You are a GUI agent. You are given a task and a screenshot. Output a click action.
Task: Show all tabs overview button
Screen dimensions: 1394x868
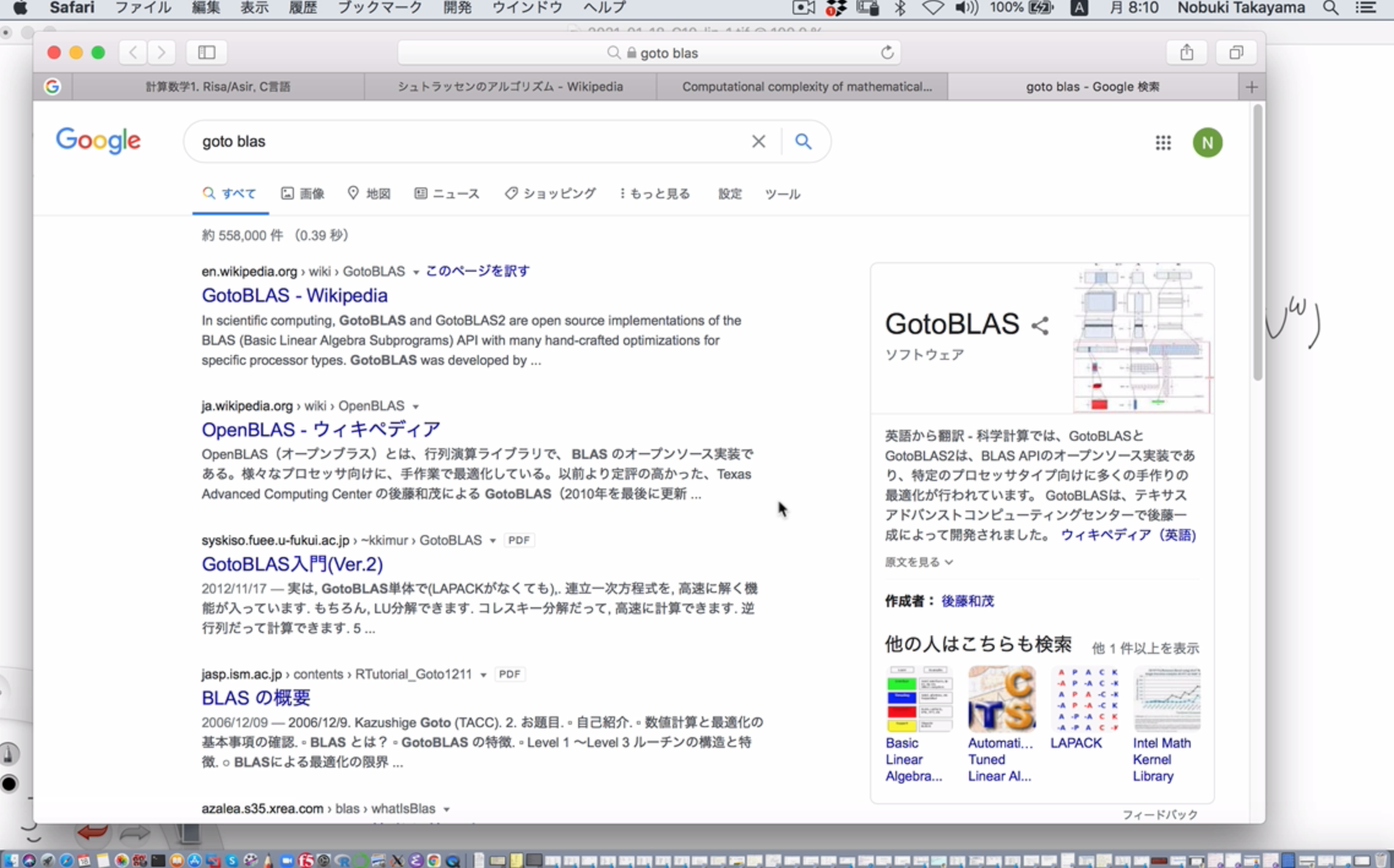click(1236, 53)
